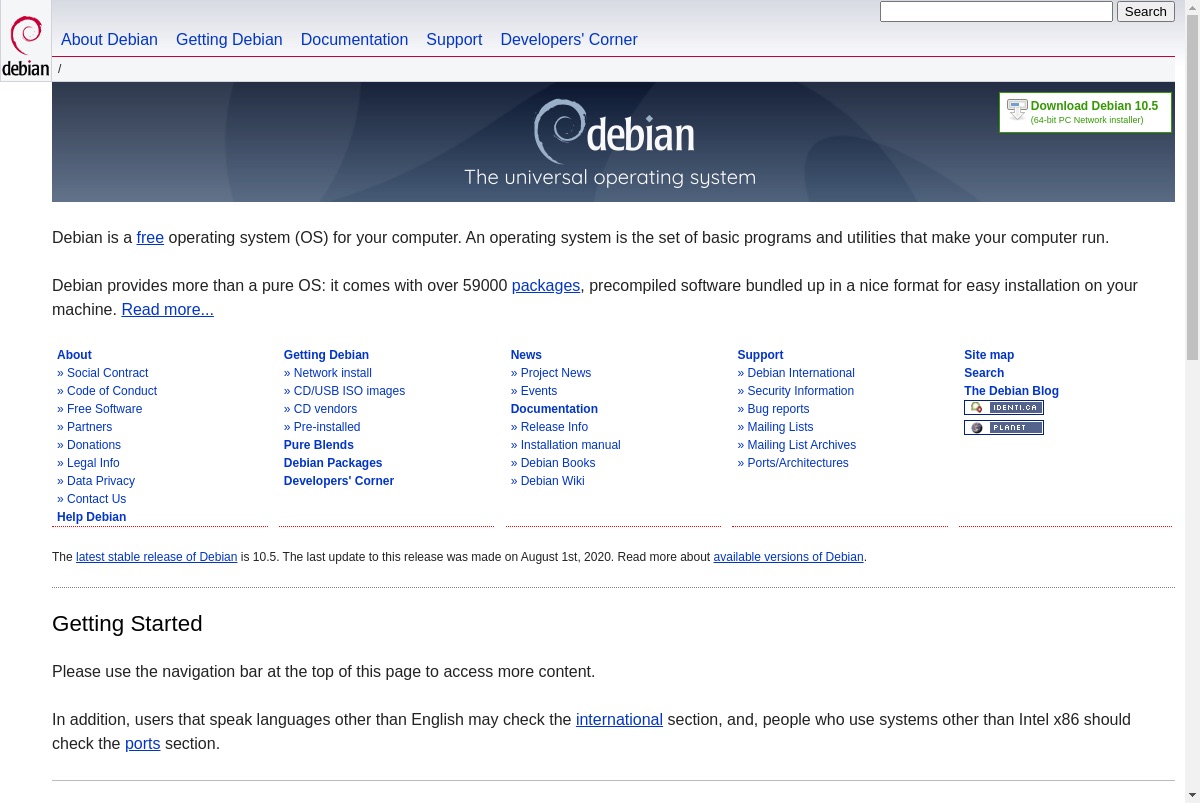Open the Getting Debian menu item
This screenshot has height=803, width=1200.
point(229,40)
